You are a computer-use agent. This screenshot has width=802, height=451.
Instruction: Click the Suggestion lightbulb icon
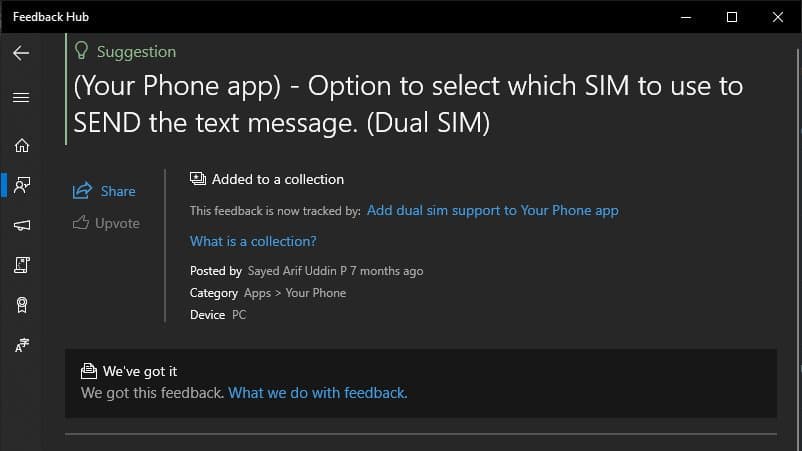click(x=83, y=52)
